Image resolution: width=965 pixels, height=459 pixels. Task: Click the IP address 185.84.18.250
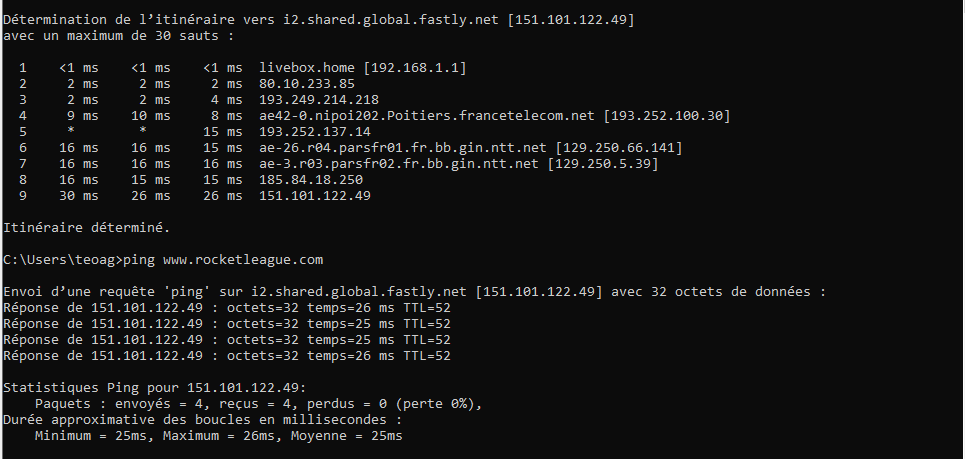click(311, 180)
